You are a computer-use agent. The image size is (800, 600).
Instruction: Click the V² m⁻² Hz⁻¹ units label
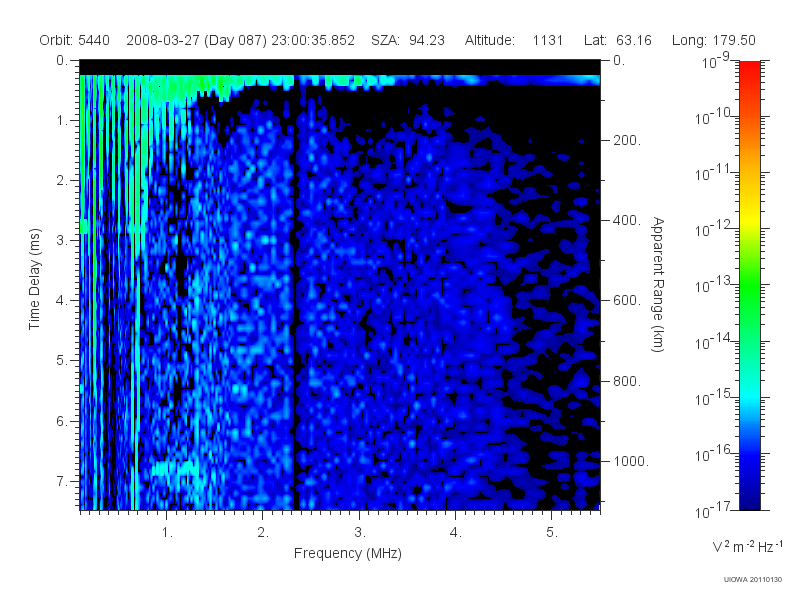point(747,546)
